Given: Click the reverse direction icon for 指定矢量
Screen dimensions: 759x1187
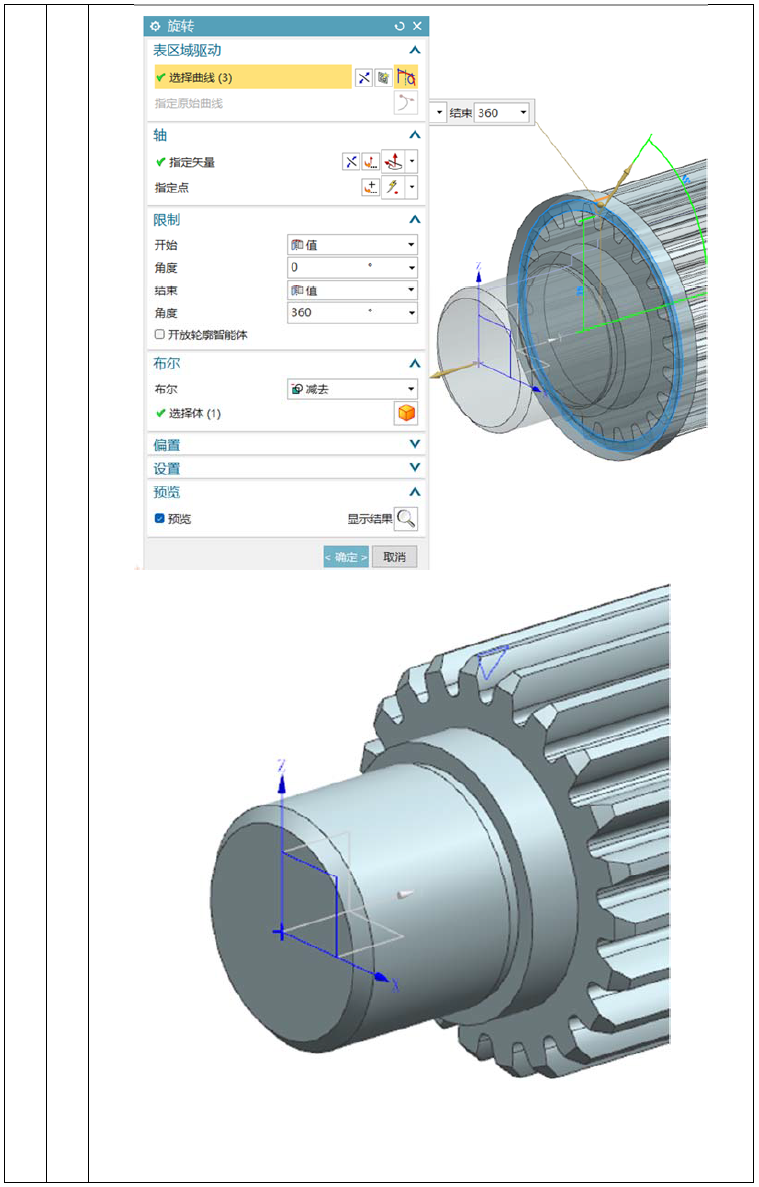Looking at the screenshot, I should click(350, 161).
